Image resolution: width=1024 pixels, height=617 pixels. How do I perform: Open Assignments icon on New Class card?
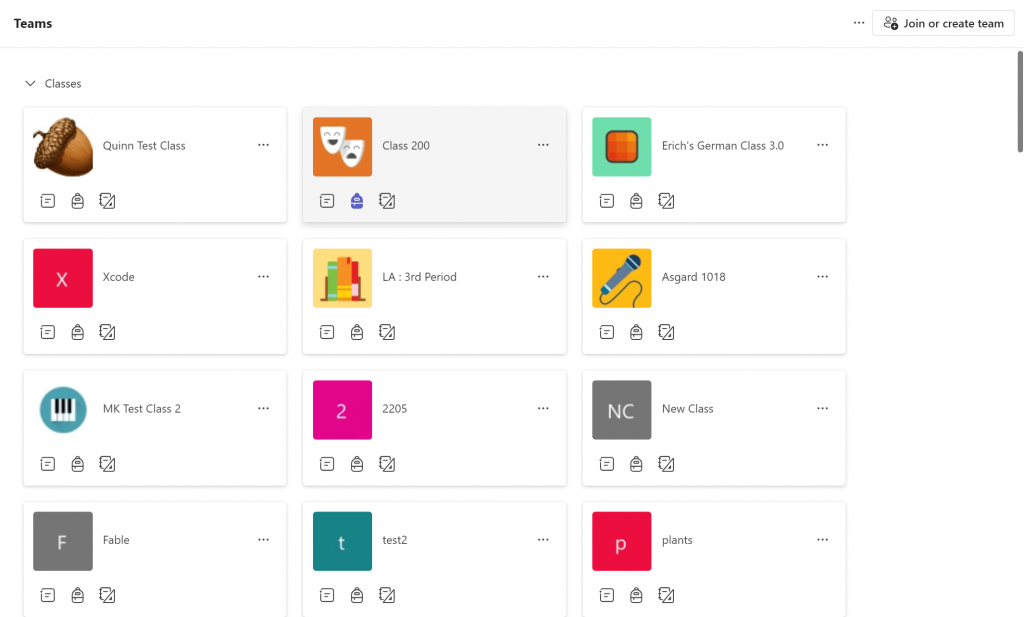pos(607,464)
